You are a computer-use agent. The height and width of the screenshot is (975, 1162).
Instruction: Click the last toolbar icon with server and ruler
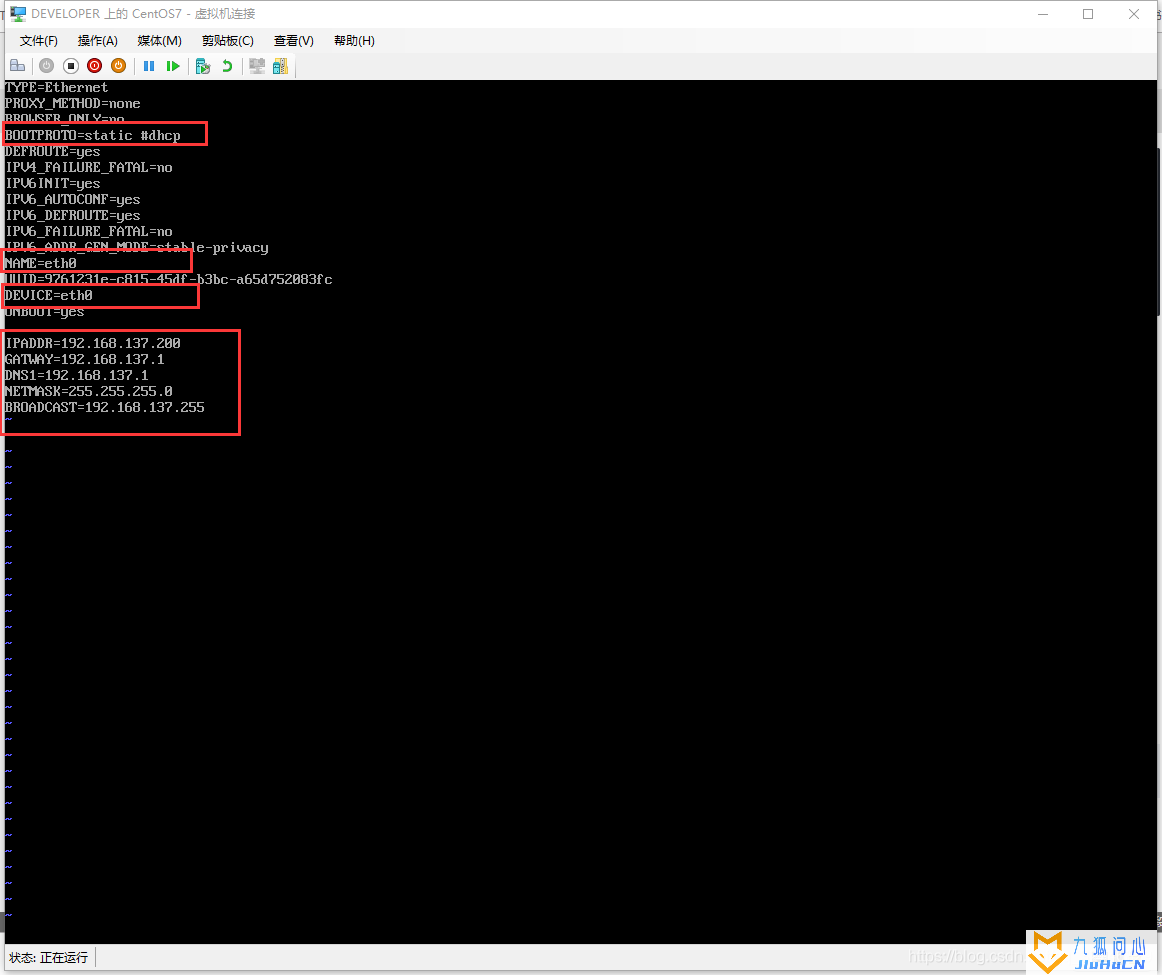(280, 66)
